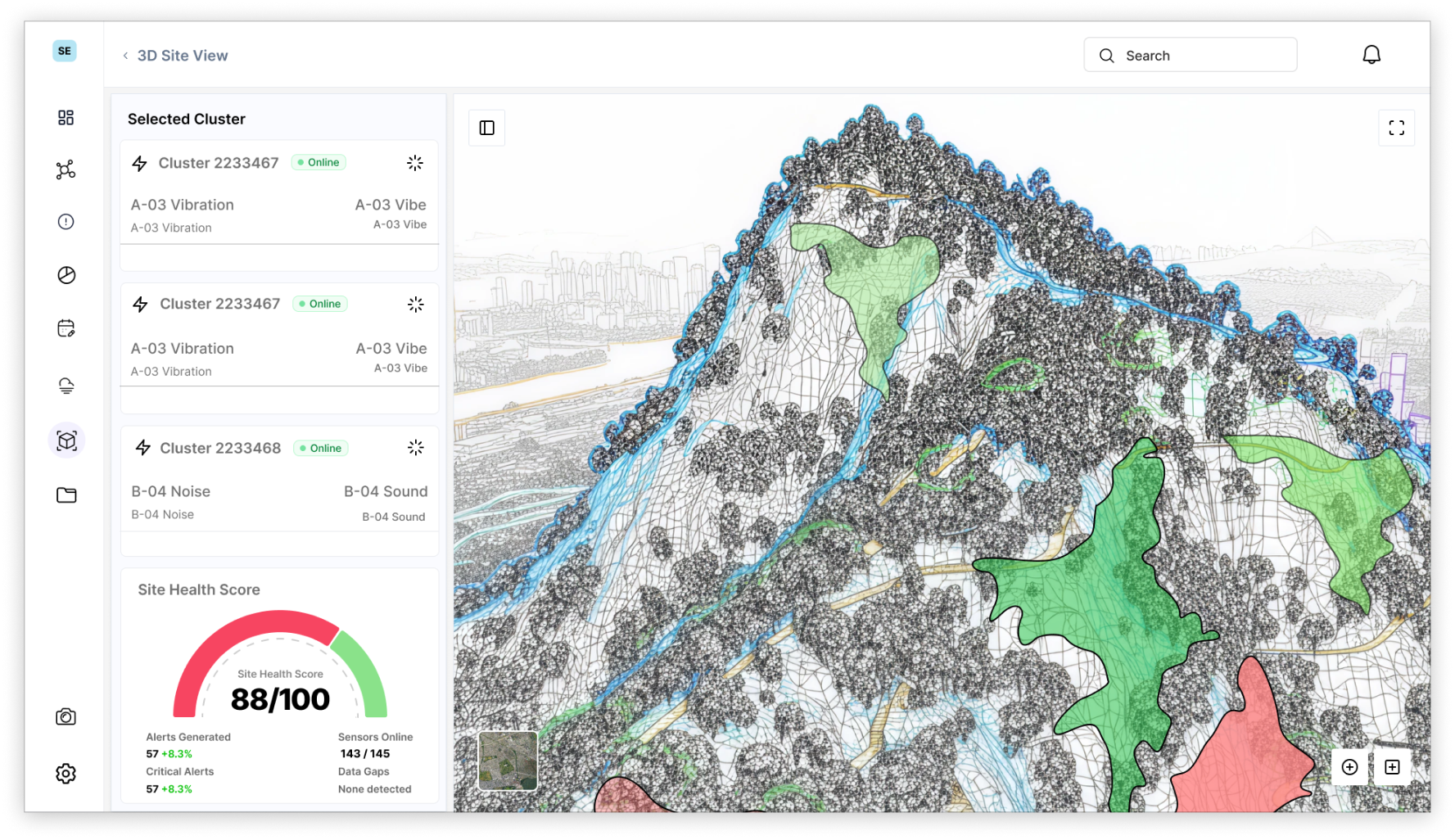Click Online badge on Cluster 2233468

[x=320, y=448]
